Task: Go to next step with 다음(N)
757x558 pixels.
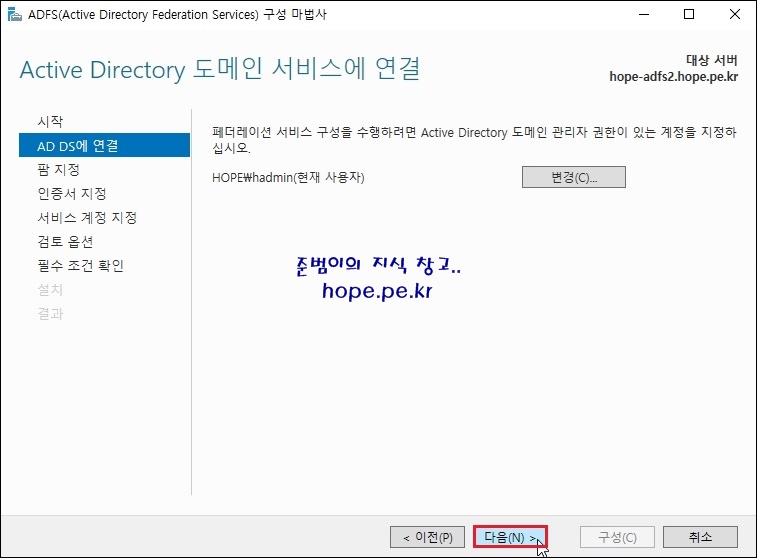Action: coord(510,537)
